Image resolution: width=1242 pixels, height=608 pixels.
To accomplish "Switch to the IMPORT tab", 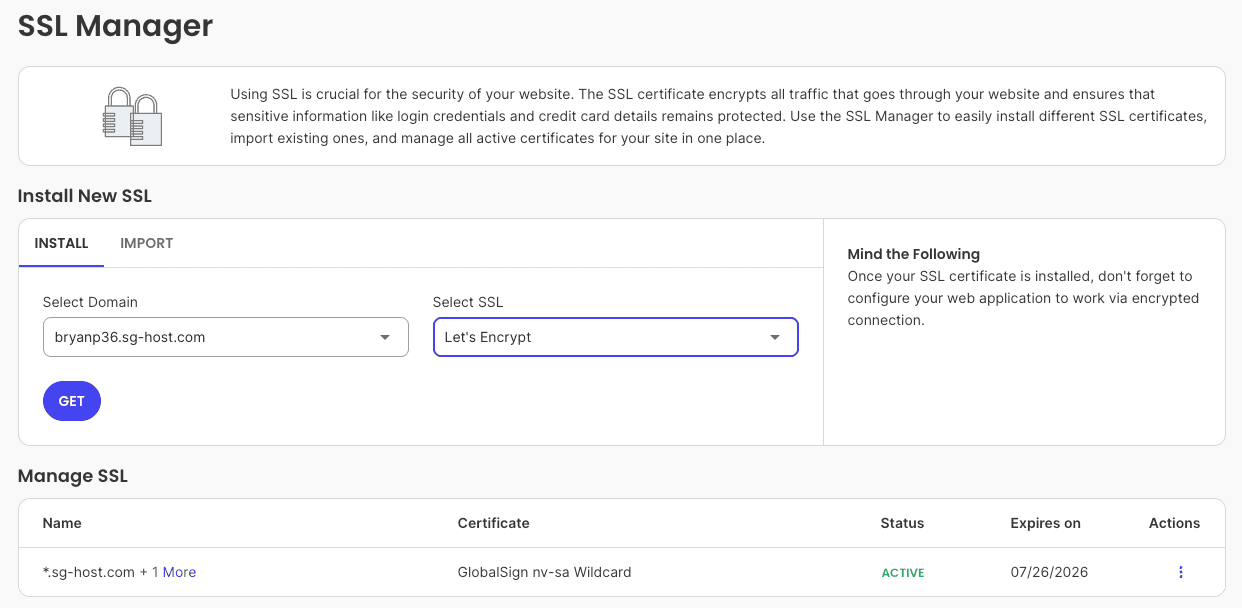I will pos(147,243).
